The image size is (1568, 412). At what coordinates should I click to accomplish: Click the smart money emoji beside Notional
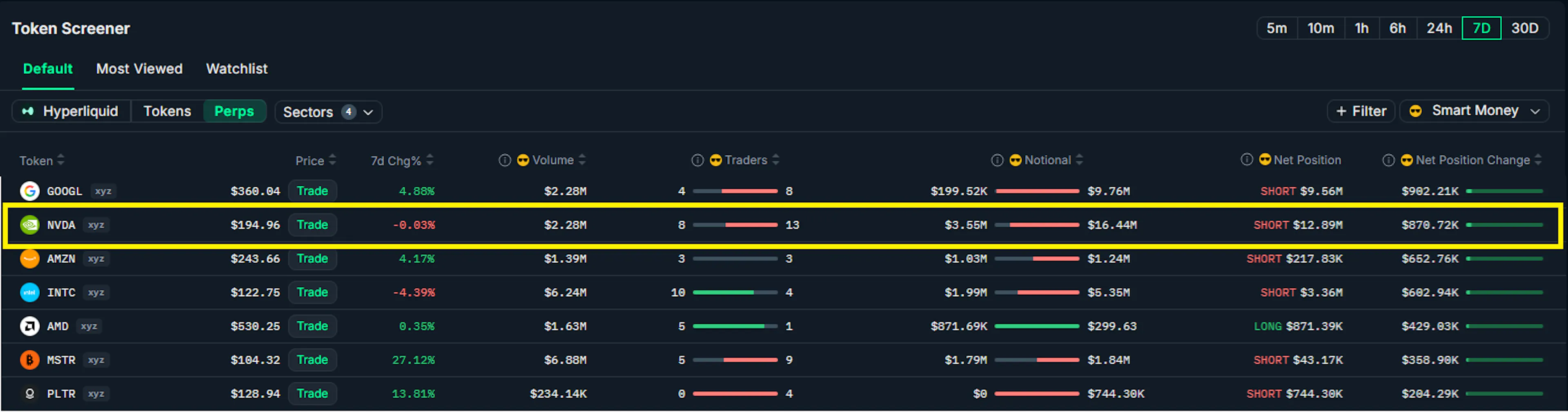click(1015, 160)
